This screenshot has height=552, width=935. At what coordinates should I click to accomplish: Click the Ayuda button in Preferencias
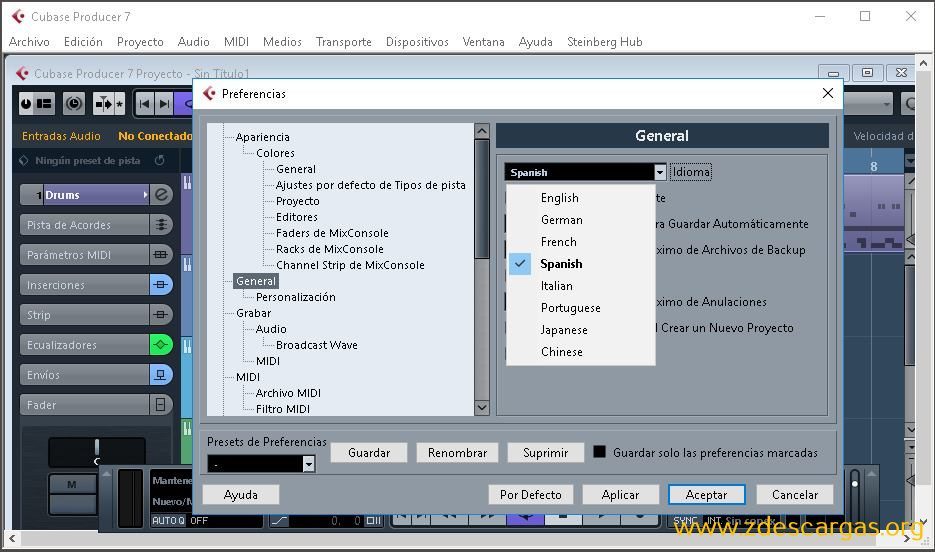tap(241, 495)
